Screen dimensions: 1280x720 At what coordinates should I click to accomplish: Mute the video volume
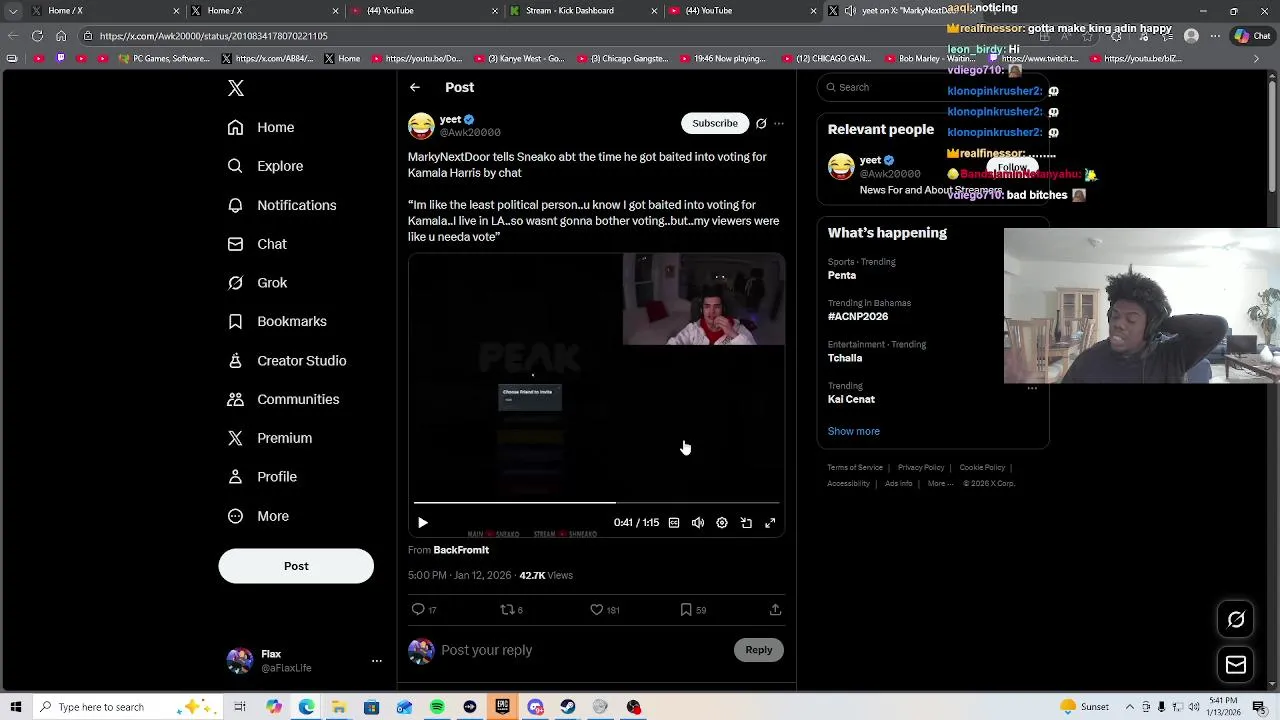698,523
